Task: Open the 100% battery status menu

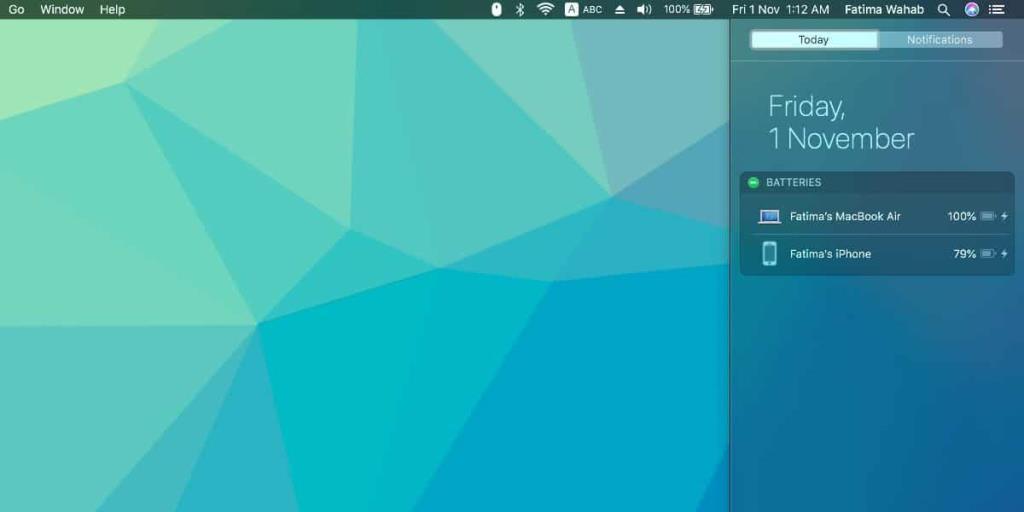Action: coord(688,9)
